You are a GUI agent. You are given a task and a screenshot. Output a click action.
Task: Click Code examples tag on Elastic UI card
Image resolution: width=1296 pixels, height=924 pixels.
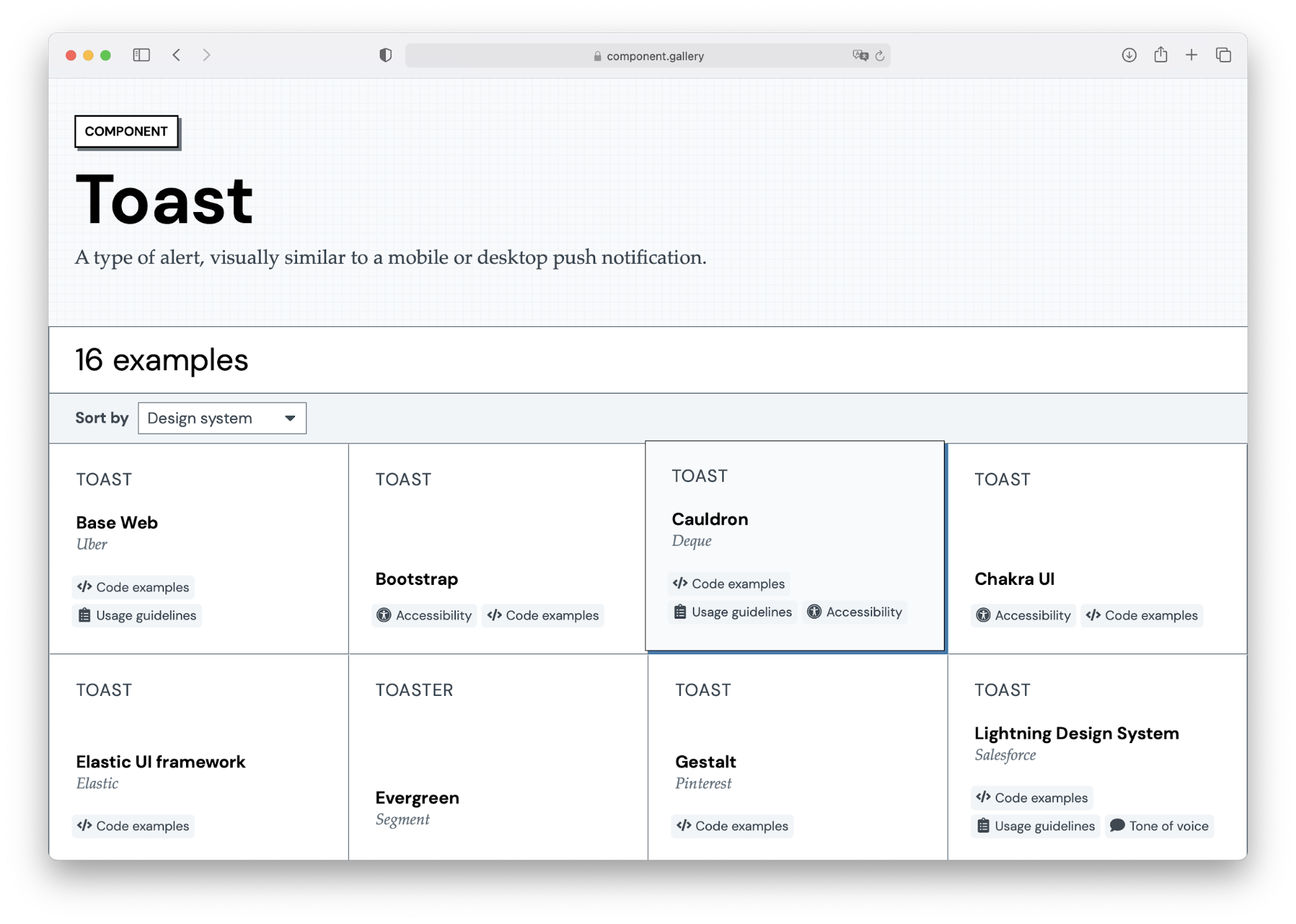[133, 826]
